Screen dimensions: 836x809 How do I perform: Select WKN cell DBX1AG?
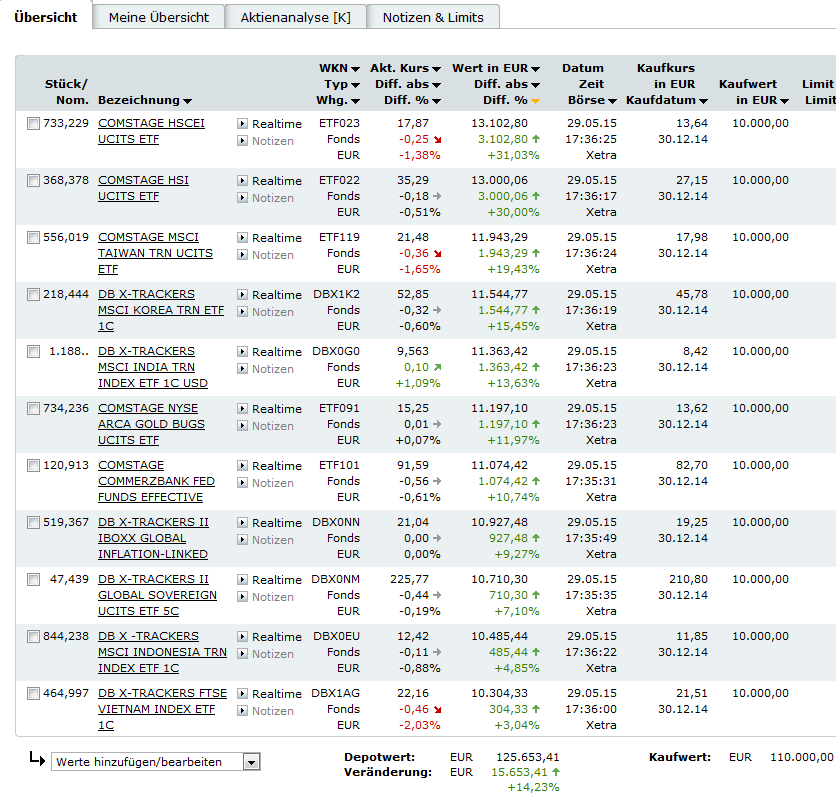335,693
